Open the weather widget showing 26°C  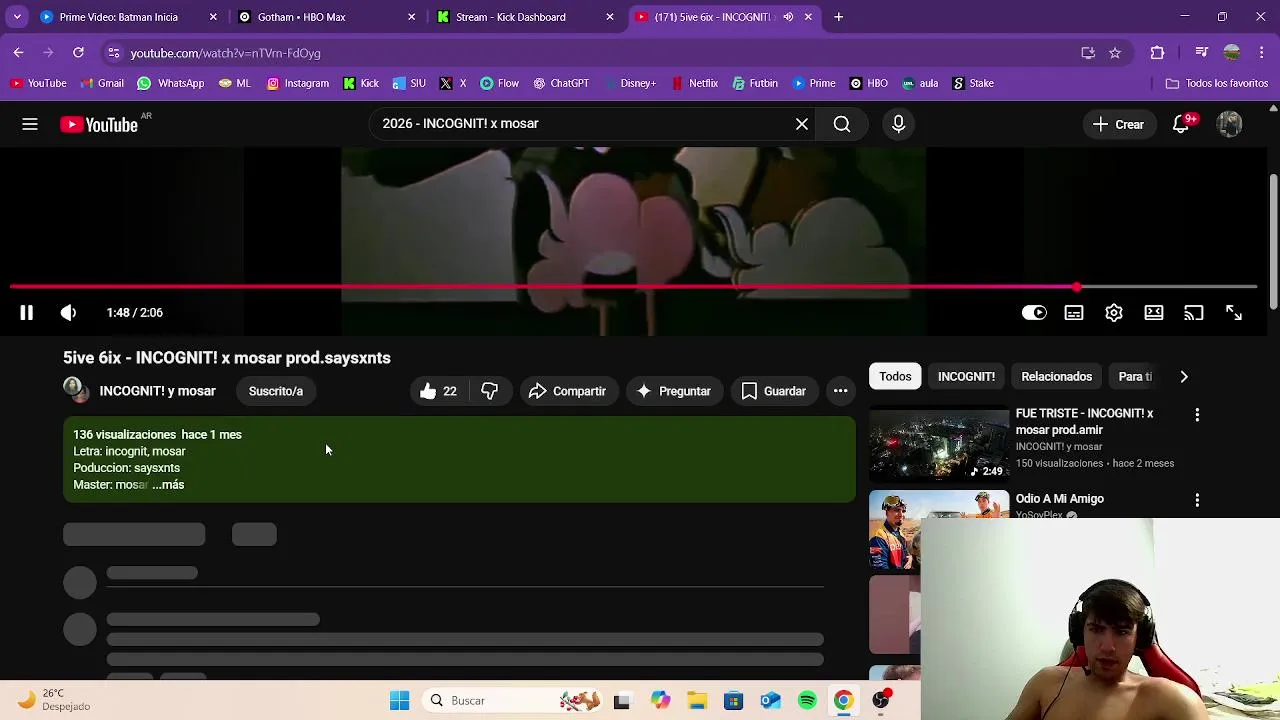click(52, 700)
